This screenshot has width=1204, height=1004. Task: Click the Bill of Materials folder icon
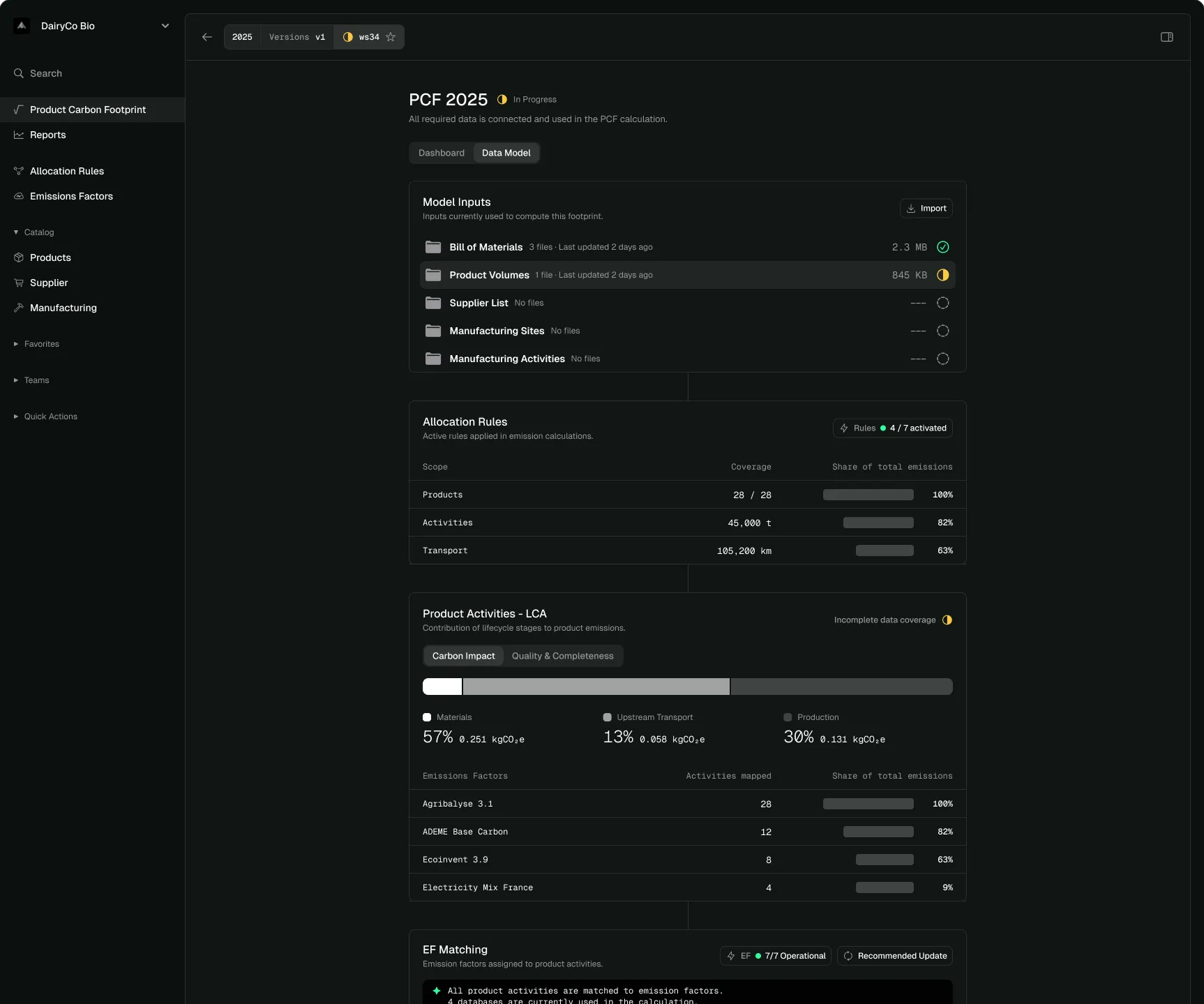[x=433, y=247]
